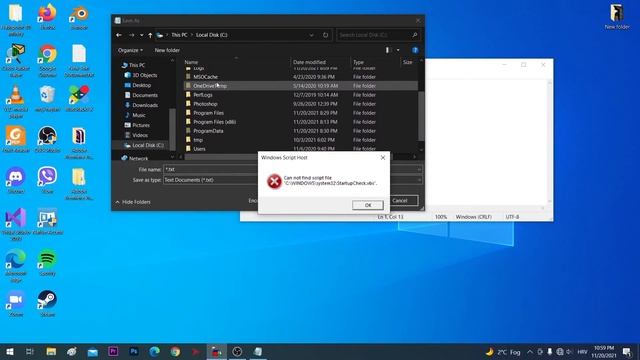Open Zoom desktop shortcut
640x360 pixels.
(x=16, y=303)
